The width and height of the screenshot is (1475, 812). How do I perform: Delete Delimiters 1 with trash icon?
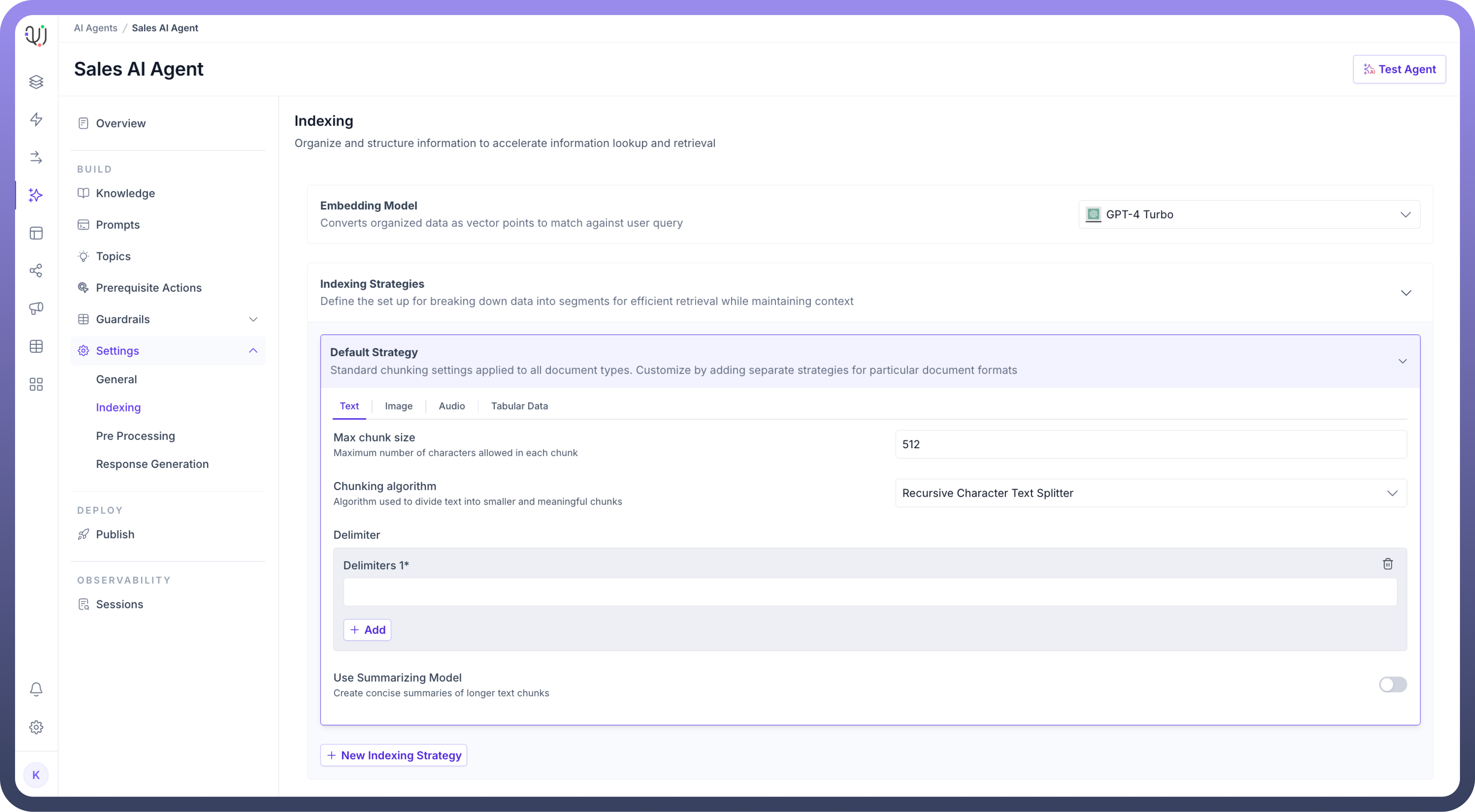click(1387, 564)
